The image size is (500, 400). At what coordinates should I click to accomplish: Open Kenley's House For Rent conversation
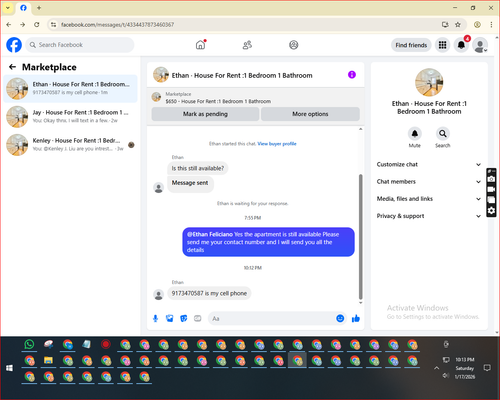pyautogui.click(x=70, y=145)
